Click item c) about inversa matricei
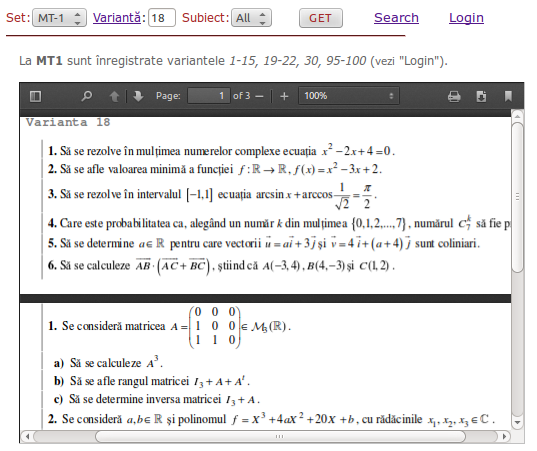 click(x=157, y=399)
